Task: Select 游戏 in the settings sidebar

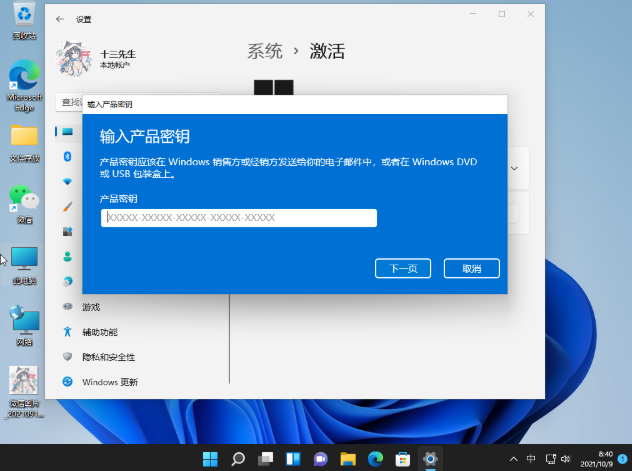Action: coord(91,307)
